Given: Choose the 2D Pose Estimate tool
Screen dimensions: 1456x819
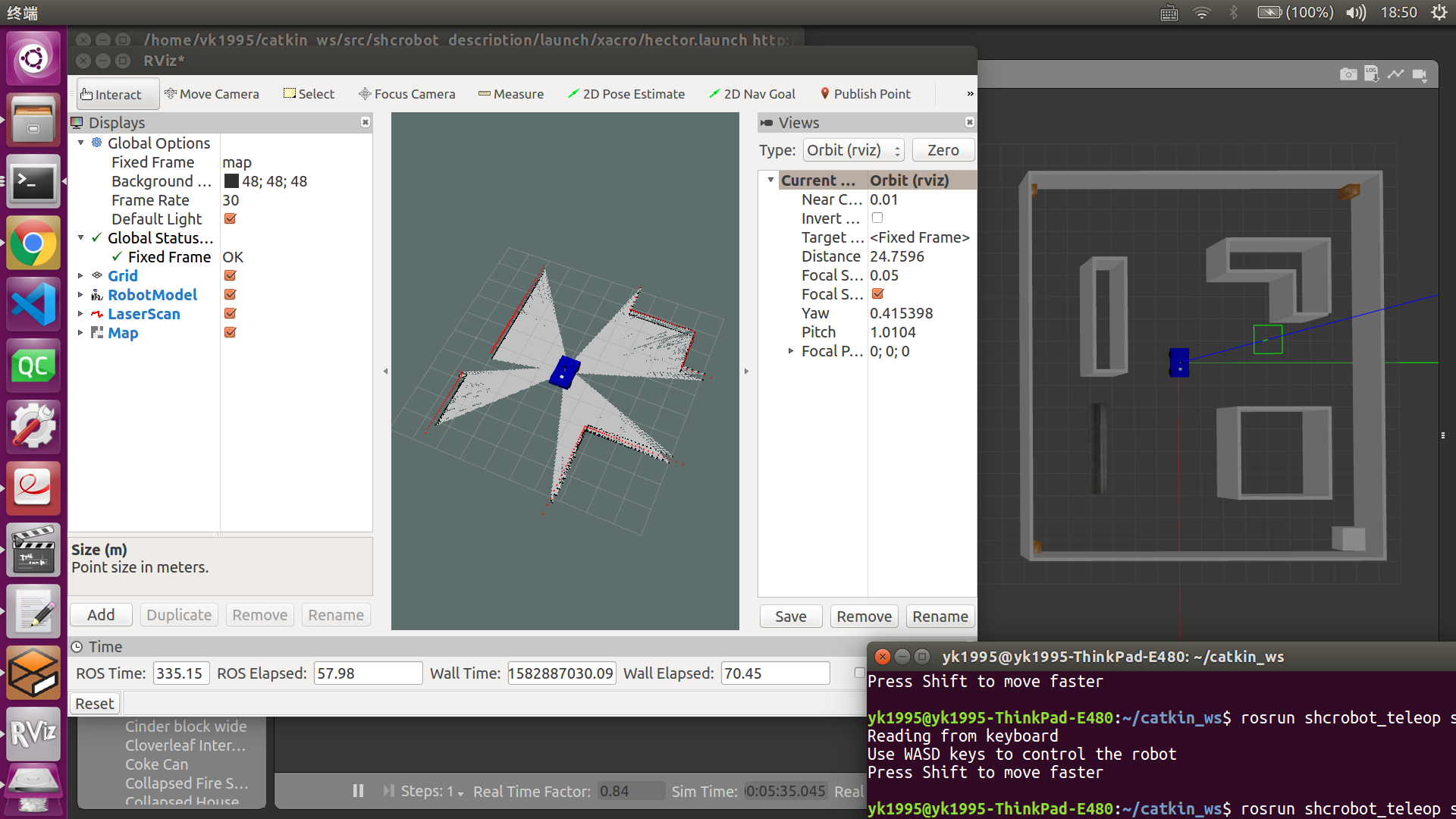Looking at the screenshot, I should pyautogui.click(x=626, y=94).
